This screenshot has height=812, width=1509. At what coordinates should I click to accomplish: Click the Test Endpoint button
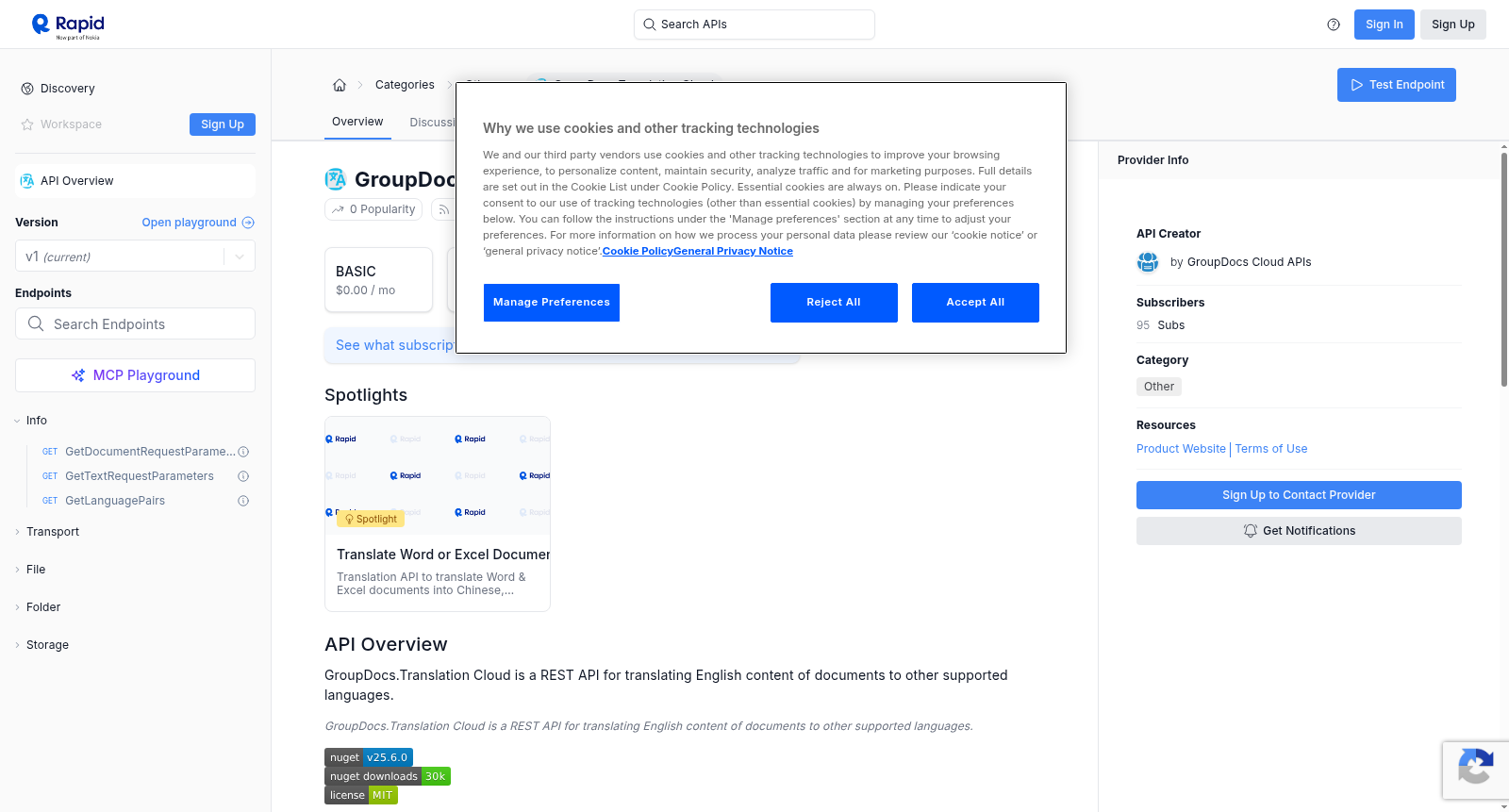[x=1397, y=85]
